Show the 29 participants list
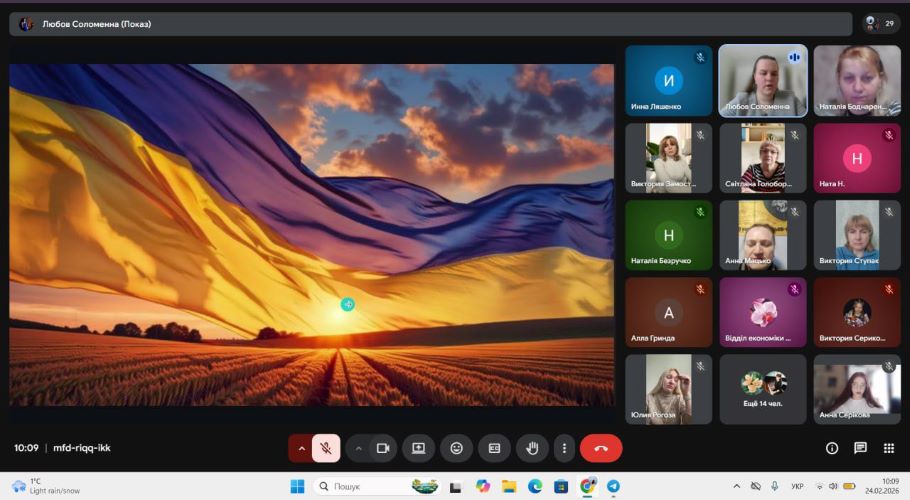The width and height of the screenshot is (910, 500). [x=881, y=23]
